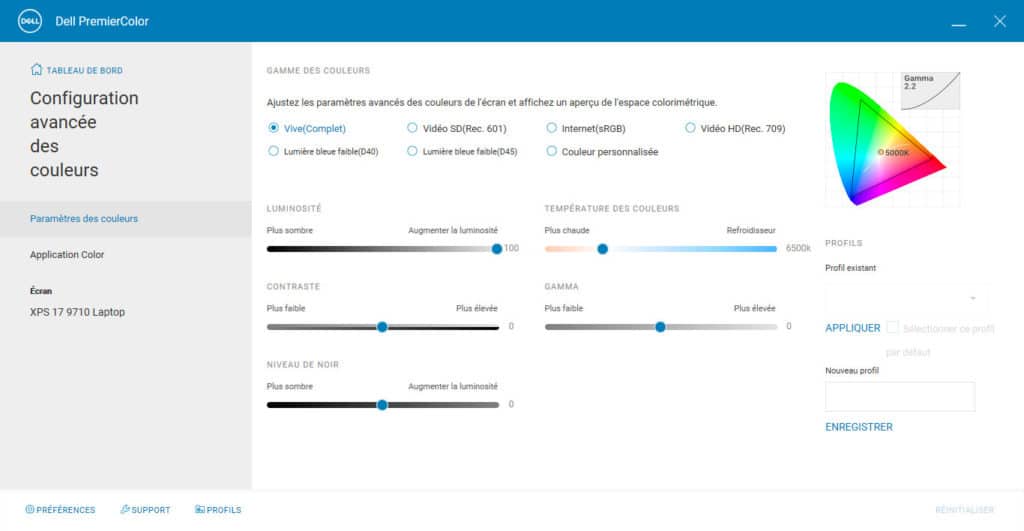Click the color temperature slider handle
The height and width of the screenshot is (531, 1024).
coord(603,249)
